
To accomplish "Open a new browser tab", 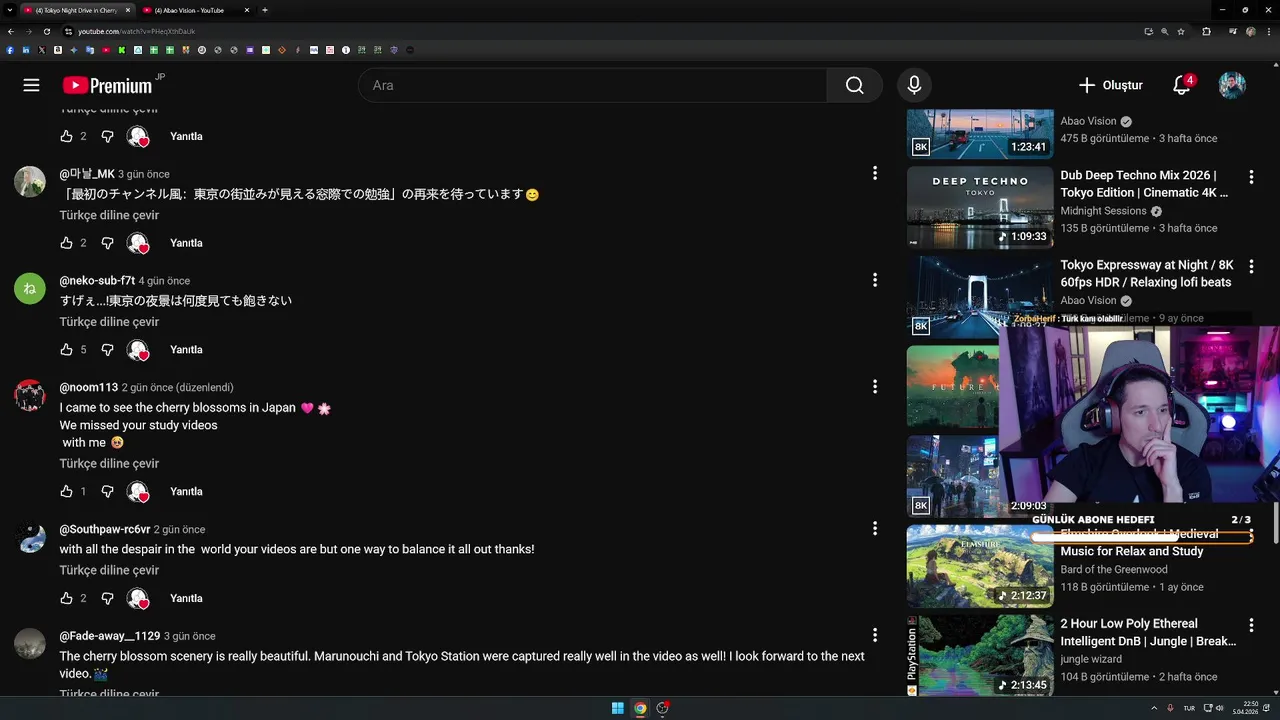I will click(x=265, y=10).
